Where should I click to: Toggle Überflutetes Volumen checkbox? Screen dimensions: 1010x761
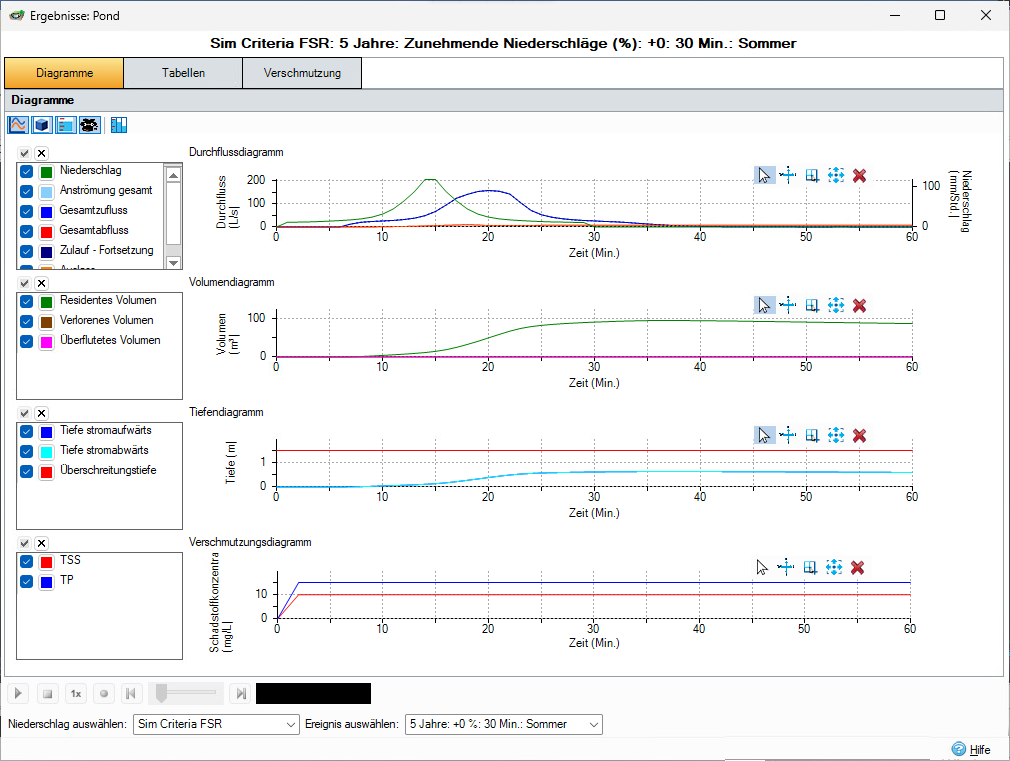coord(26,342)
